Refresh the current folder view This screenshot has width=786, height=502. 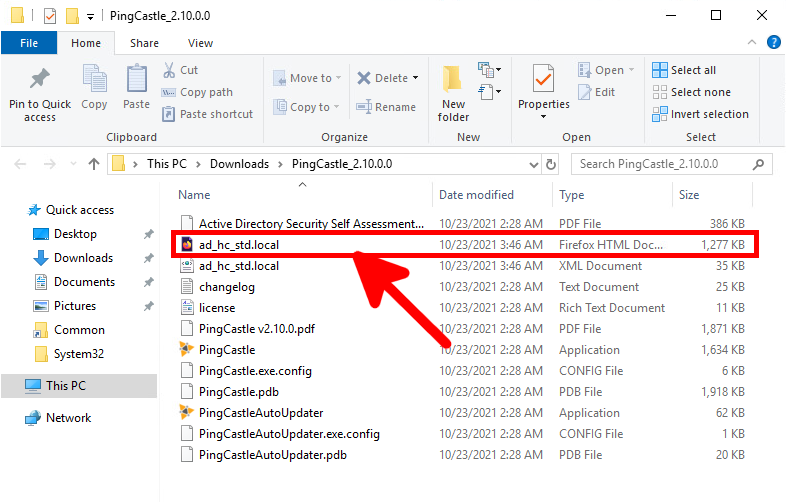pos(550,164)
